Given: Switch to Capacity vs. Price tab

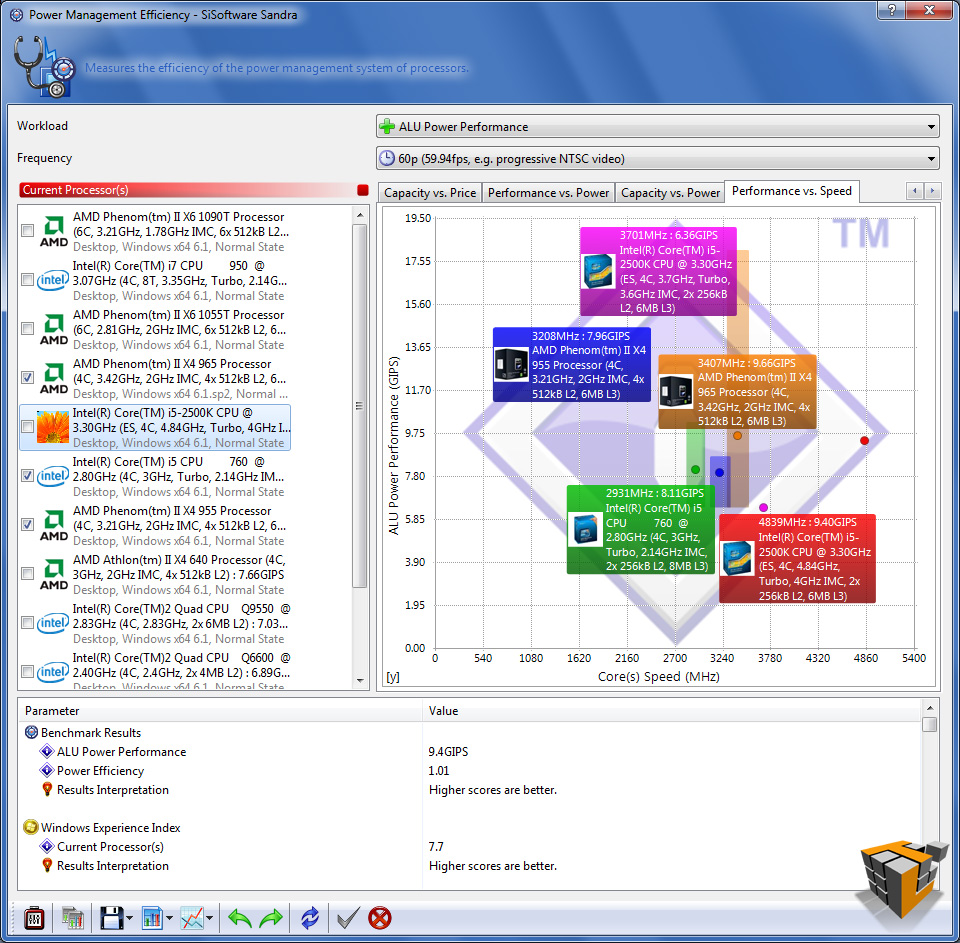Looking at the screenshot, I should pos(430,193).
